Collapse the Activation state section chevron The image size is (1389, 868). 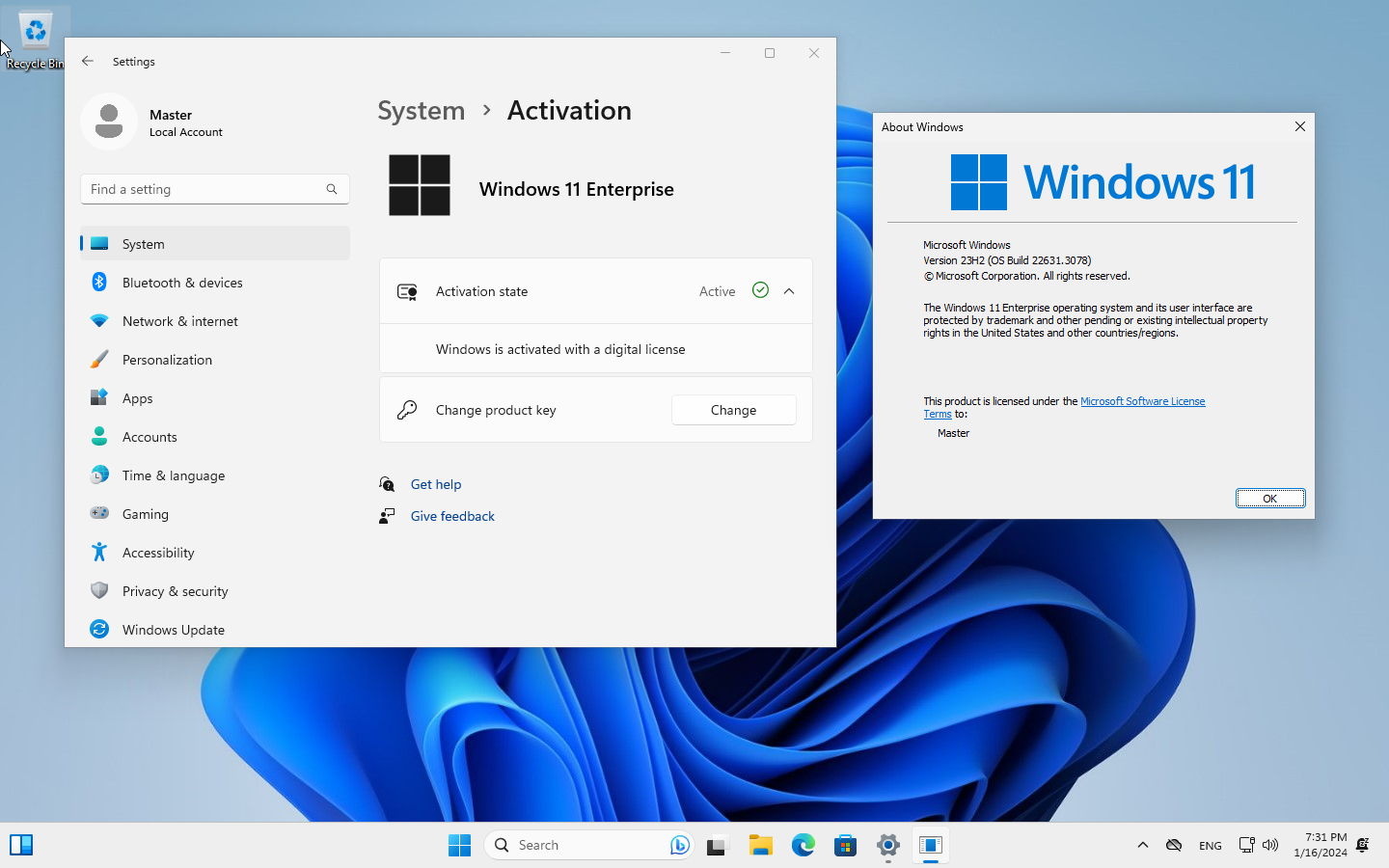coord(789,290)
